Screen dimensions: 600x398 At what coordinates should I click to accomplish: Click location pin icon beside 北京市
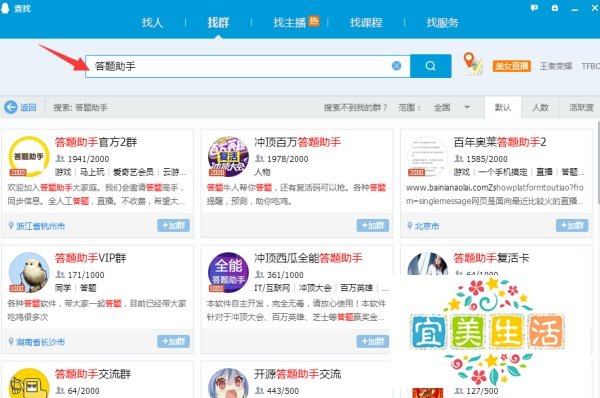coord(410,226)
